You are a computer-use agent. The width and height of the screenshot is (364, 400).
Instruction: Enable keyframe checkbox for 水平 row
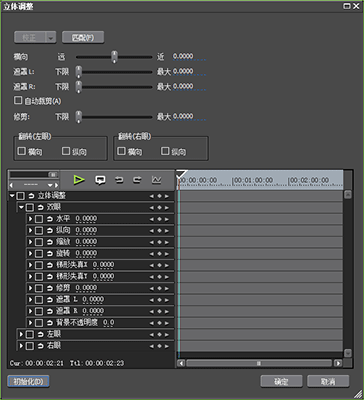click(x=39, y=219)
